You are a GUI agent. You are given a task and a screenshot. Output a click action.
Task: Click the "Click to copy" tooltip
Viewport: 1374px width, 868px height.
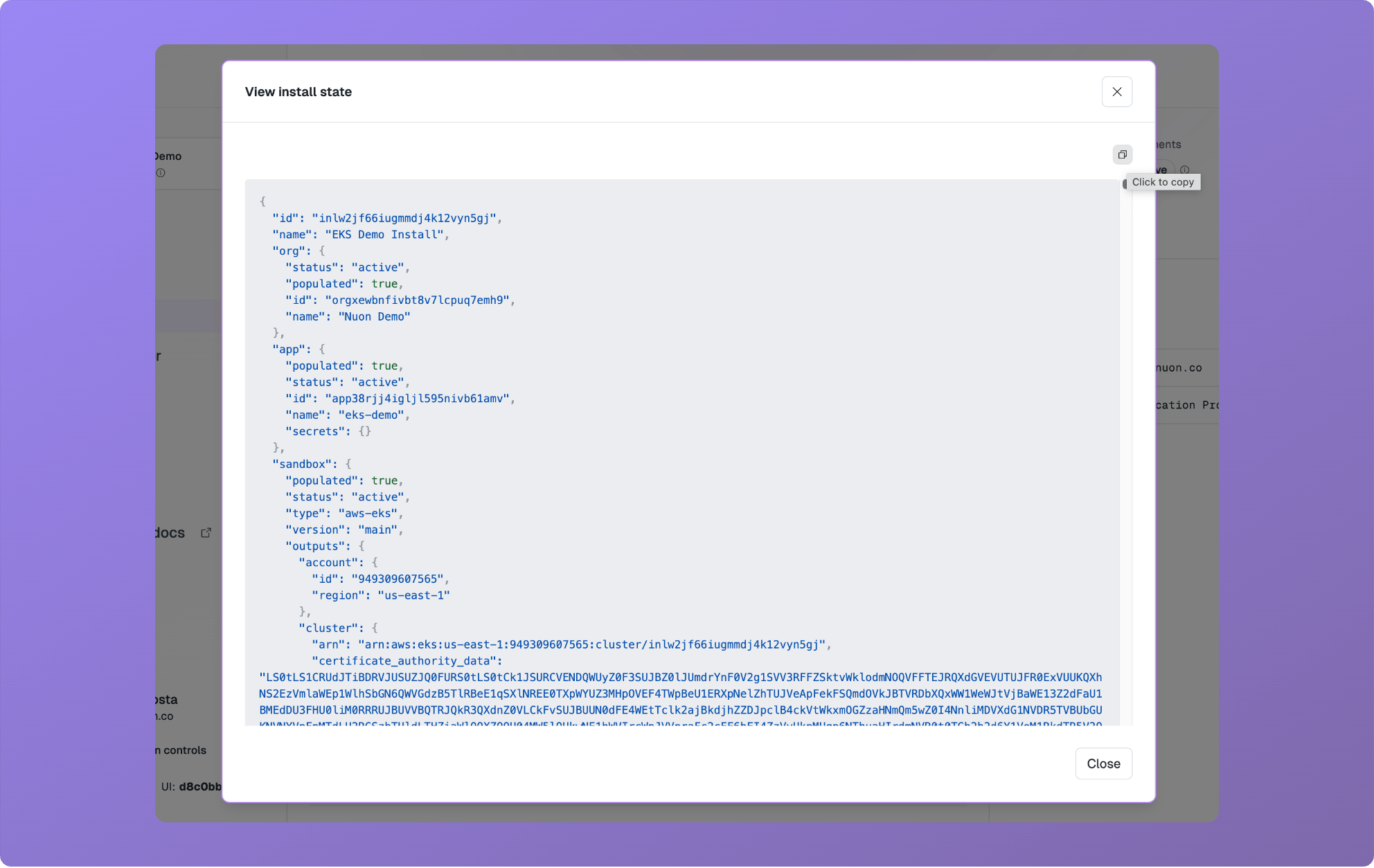(x=1163, y=182)
